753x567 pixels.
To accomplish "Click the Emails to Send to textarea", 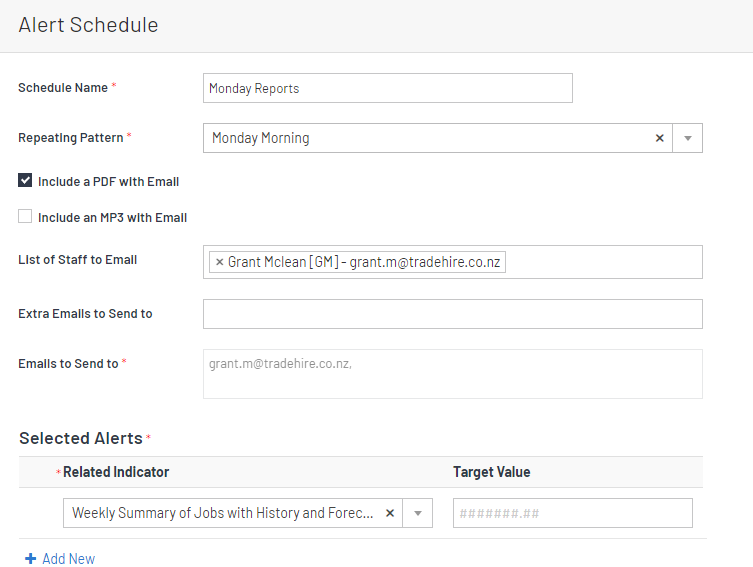I will pos(452,373).
